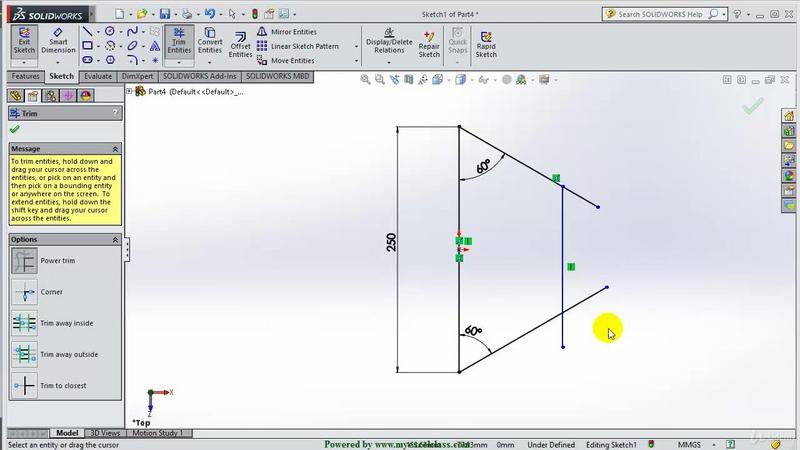Collapse the Message section
The image size is (800, 450).
pos(115,149)
